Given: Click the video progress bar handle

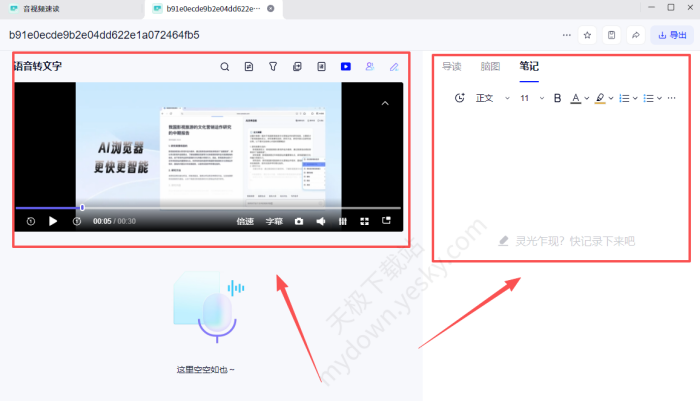Looking at the screenshot, I should pos(82,208).
